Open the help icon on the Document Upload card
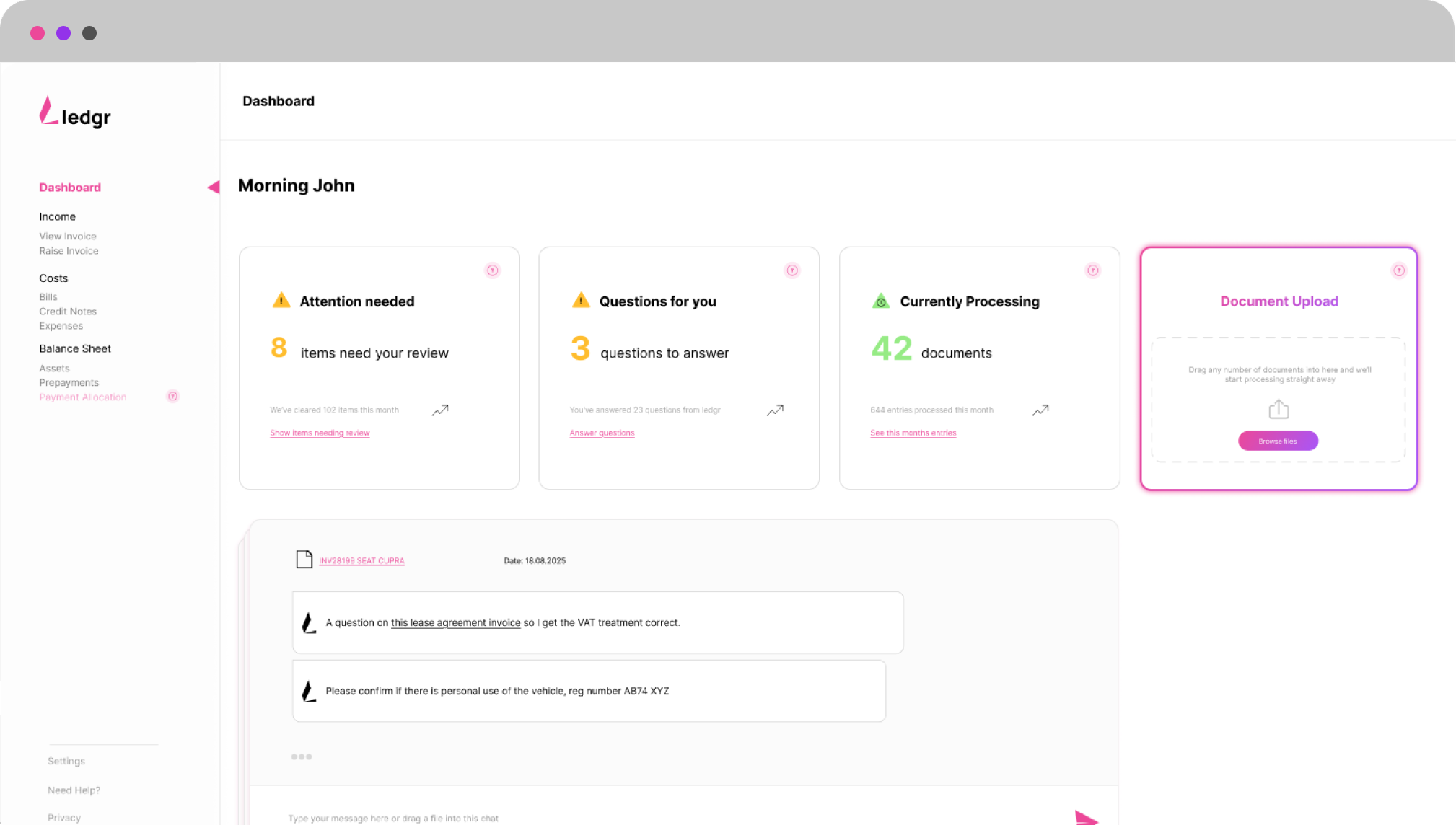 click(x=1398, y=270)
